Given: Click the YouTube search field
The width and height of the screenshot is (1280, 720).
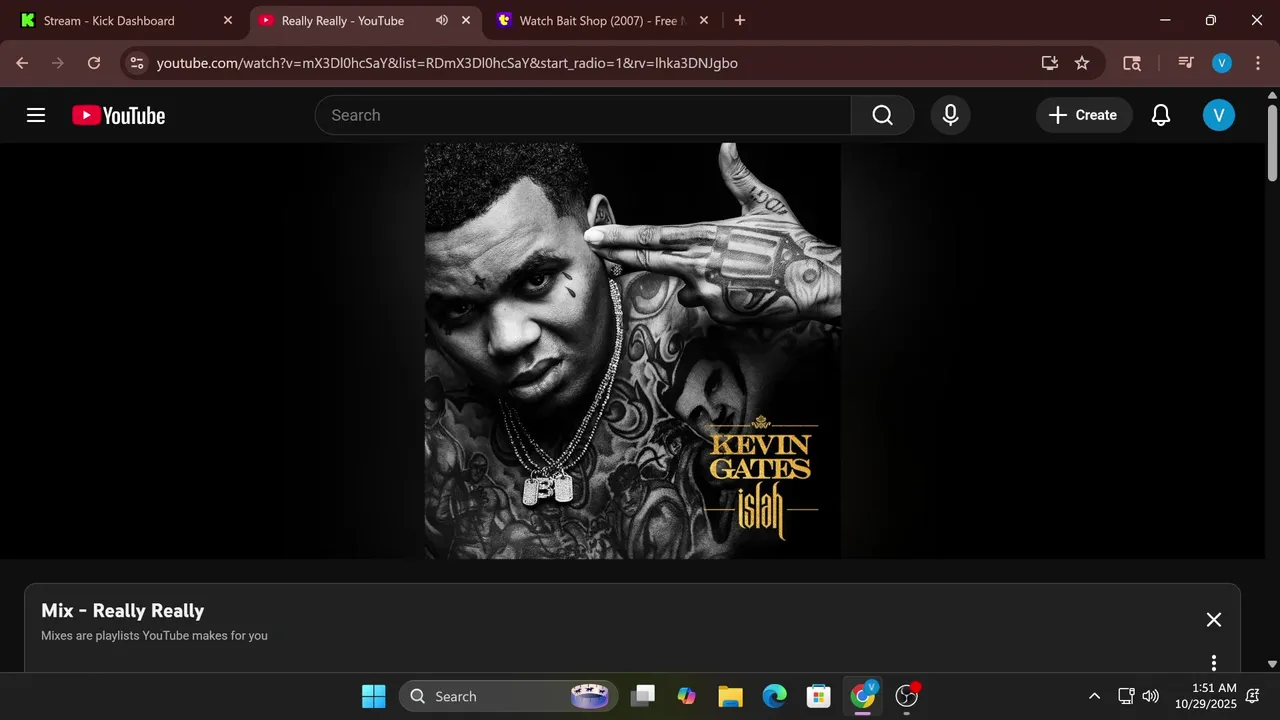Looking at the screenshot, I should point(583,115).
